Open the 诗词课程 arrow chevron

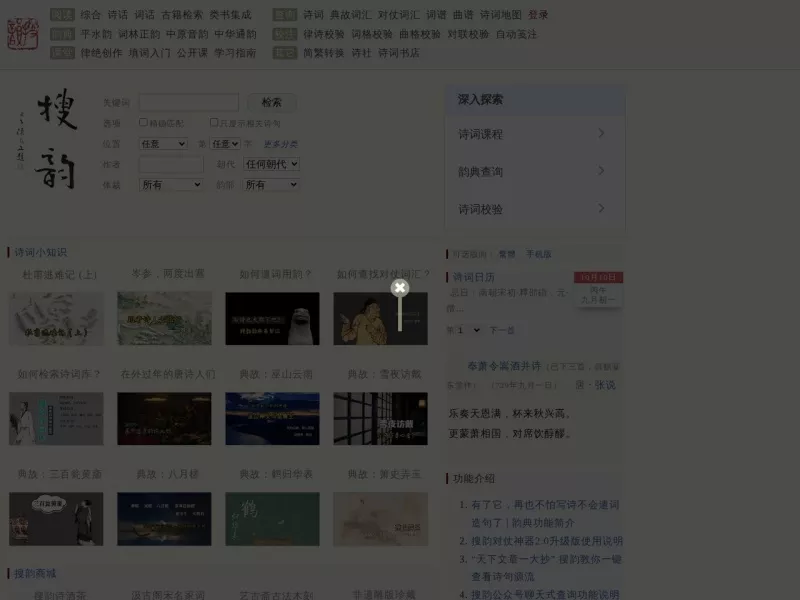tap(601, 133)
